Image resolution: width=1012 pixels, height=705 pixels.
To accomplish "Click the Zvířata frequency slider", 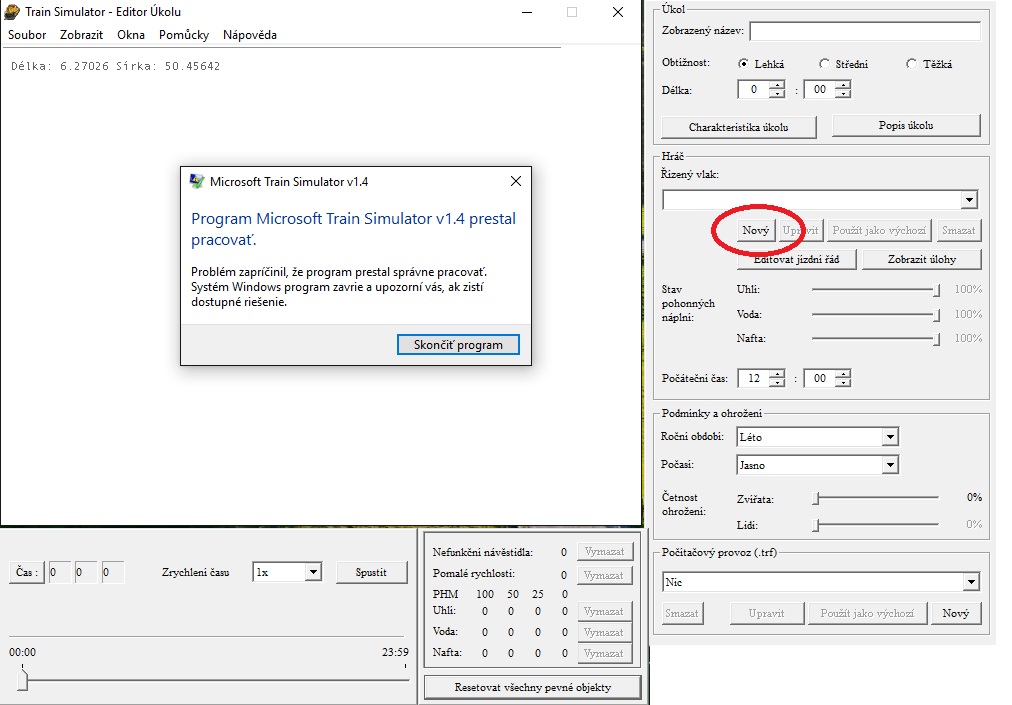I will [x=817, y=497].
